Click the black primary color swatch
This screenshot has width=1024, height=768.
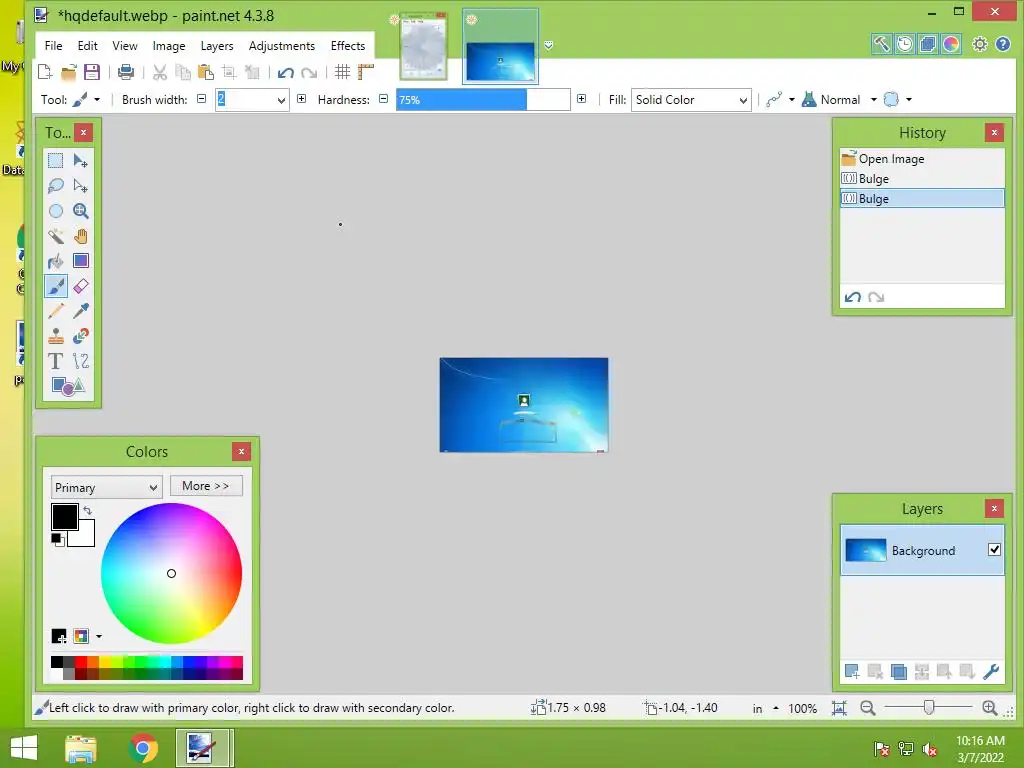(x=65, y=517)
